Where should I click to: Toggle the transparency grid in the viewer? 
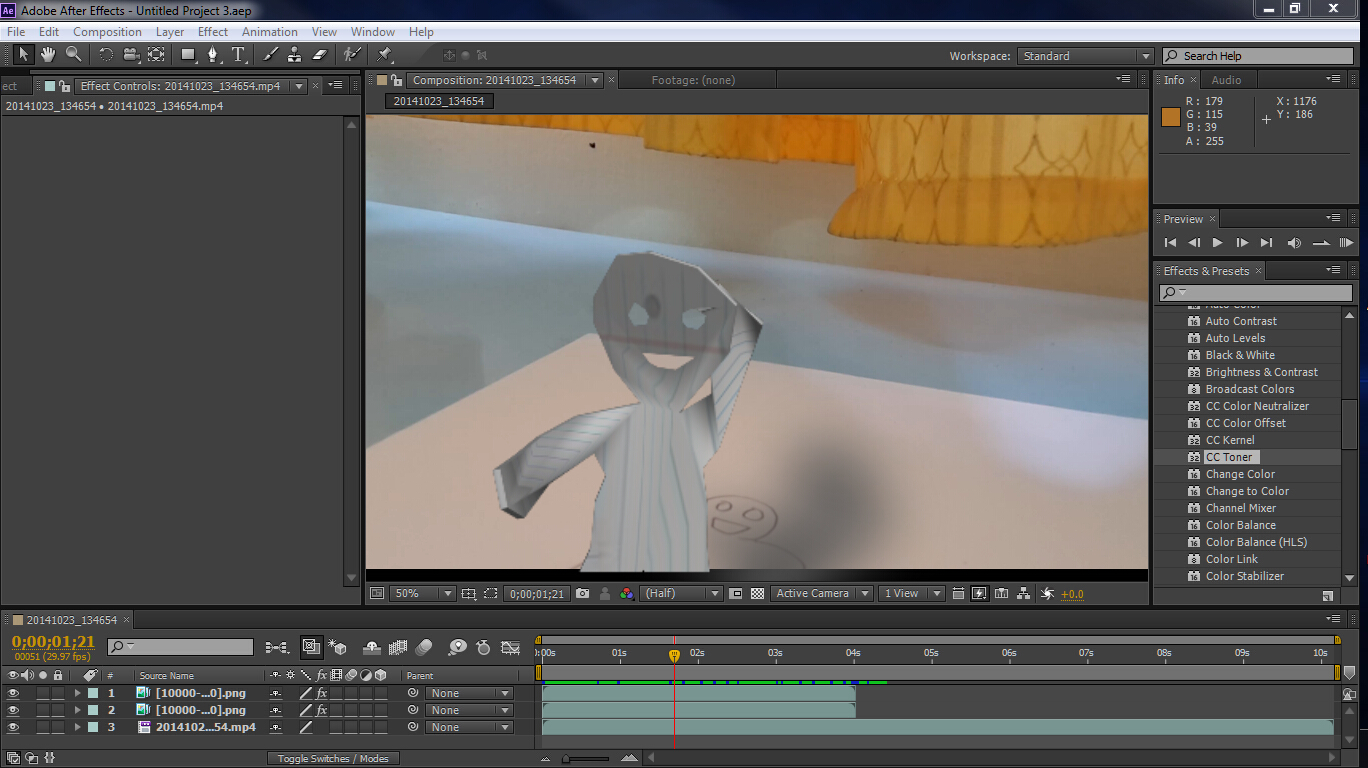[758, 593]
